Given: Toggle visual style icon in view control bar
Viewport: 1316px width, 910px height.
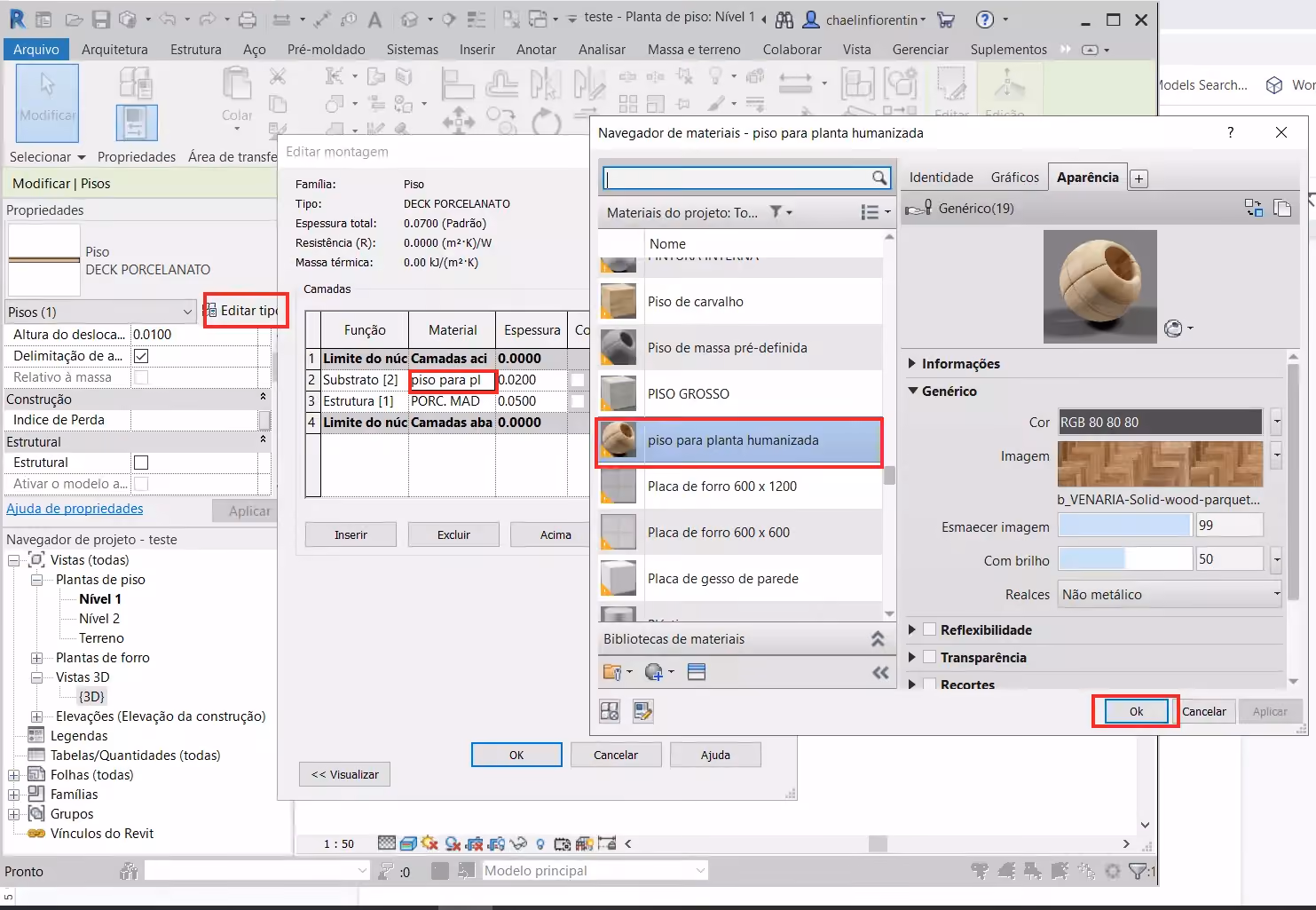Looking at the screenshot, I should (x=409, y=843).
